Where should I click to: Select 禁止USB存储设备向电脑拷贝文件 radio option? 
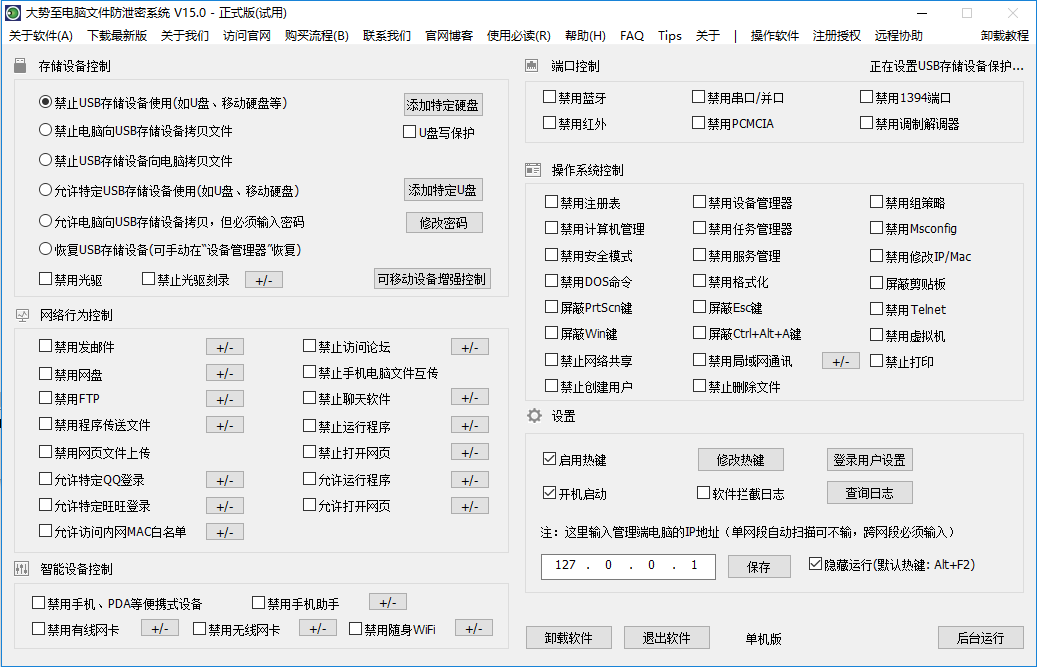45,160
